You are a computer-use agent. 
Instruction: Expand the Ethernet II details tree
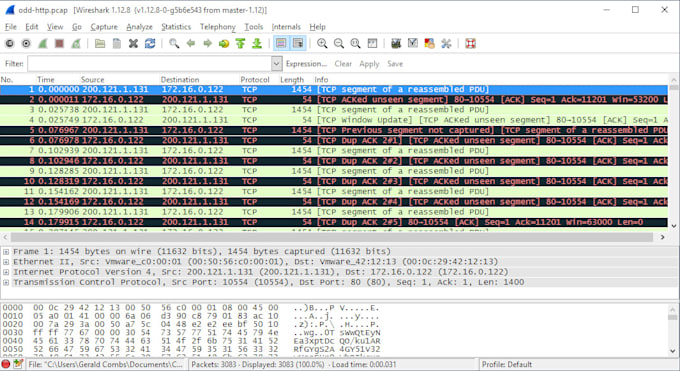(6, 262)
